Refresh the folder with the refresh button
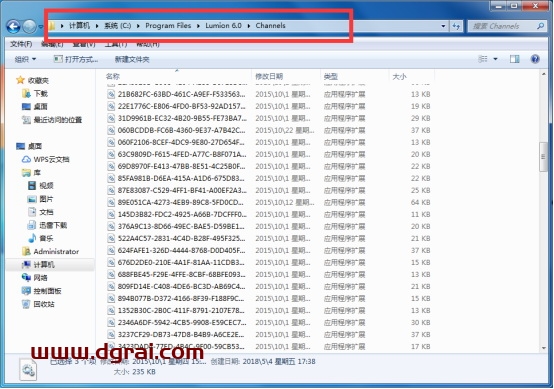The image size is (554, 389). pyautogui.click(x=456, y=26)
